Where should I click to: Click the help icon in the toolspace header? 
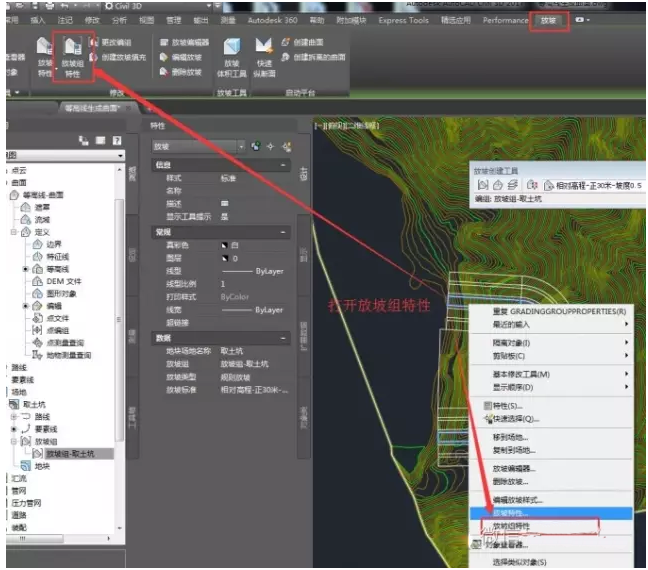[116, 141]
